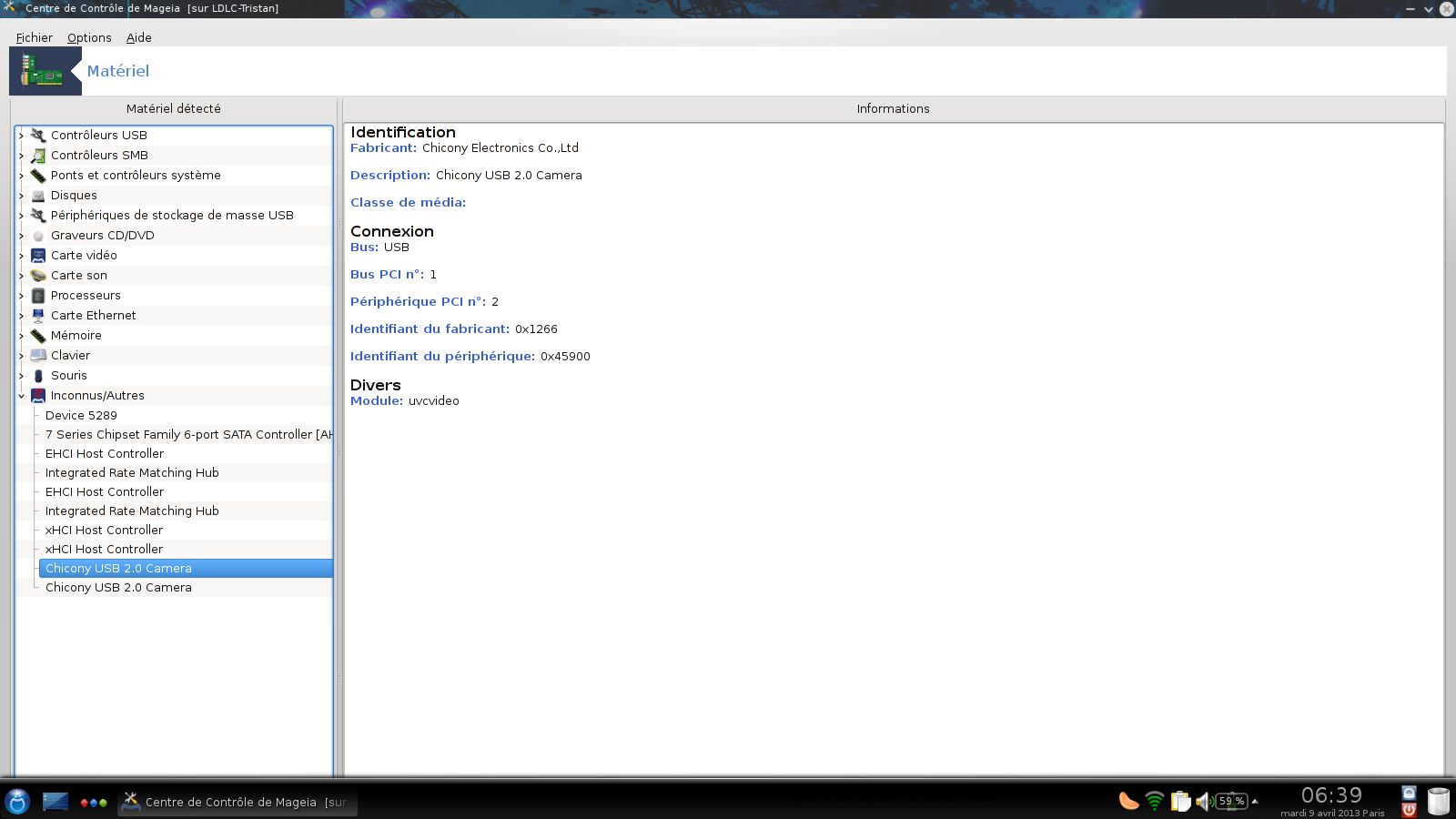The image size is (1456, 819).
Task: Open the Mageia start menu button
Action: pyautogui.click(x=17, y=802)
